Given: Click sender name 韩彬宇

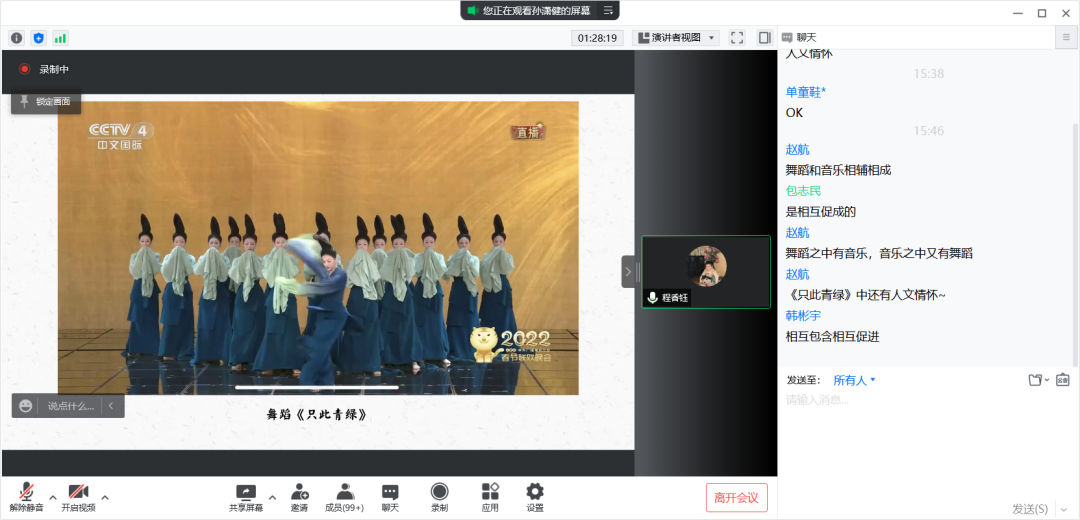Looking at the screenshot, I should click(x=803, y=316).
